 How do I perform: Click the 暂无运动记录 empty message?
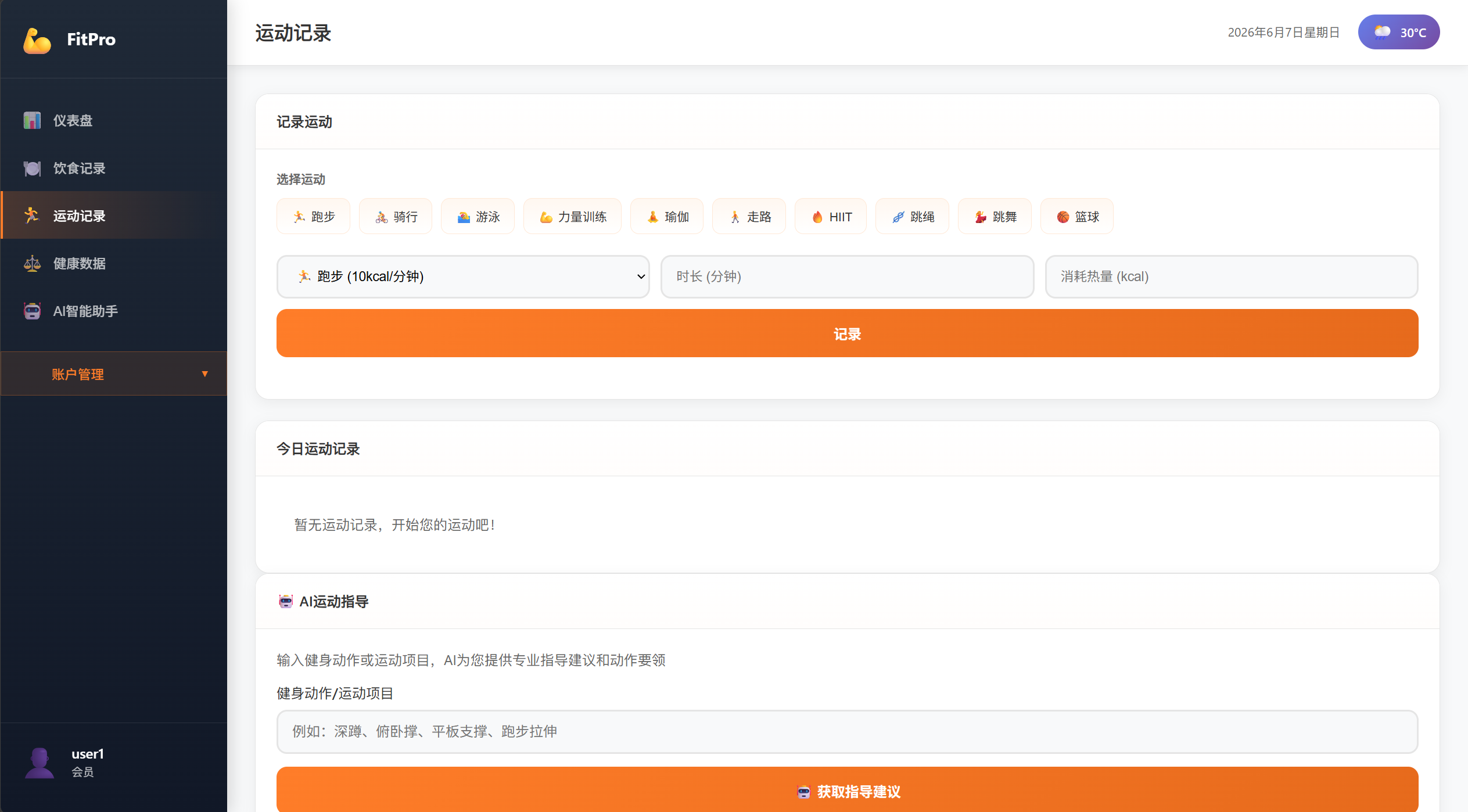click(x=396, y=524)
